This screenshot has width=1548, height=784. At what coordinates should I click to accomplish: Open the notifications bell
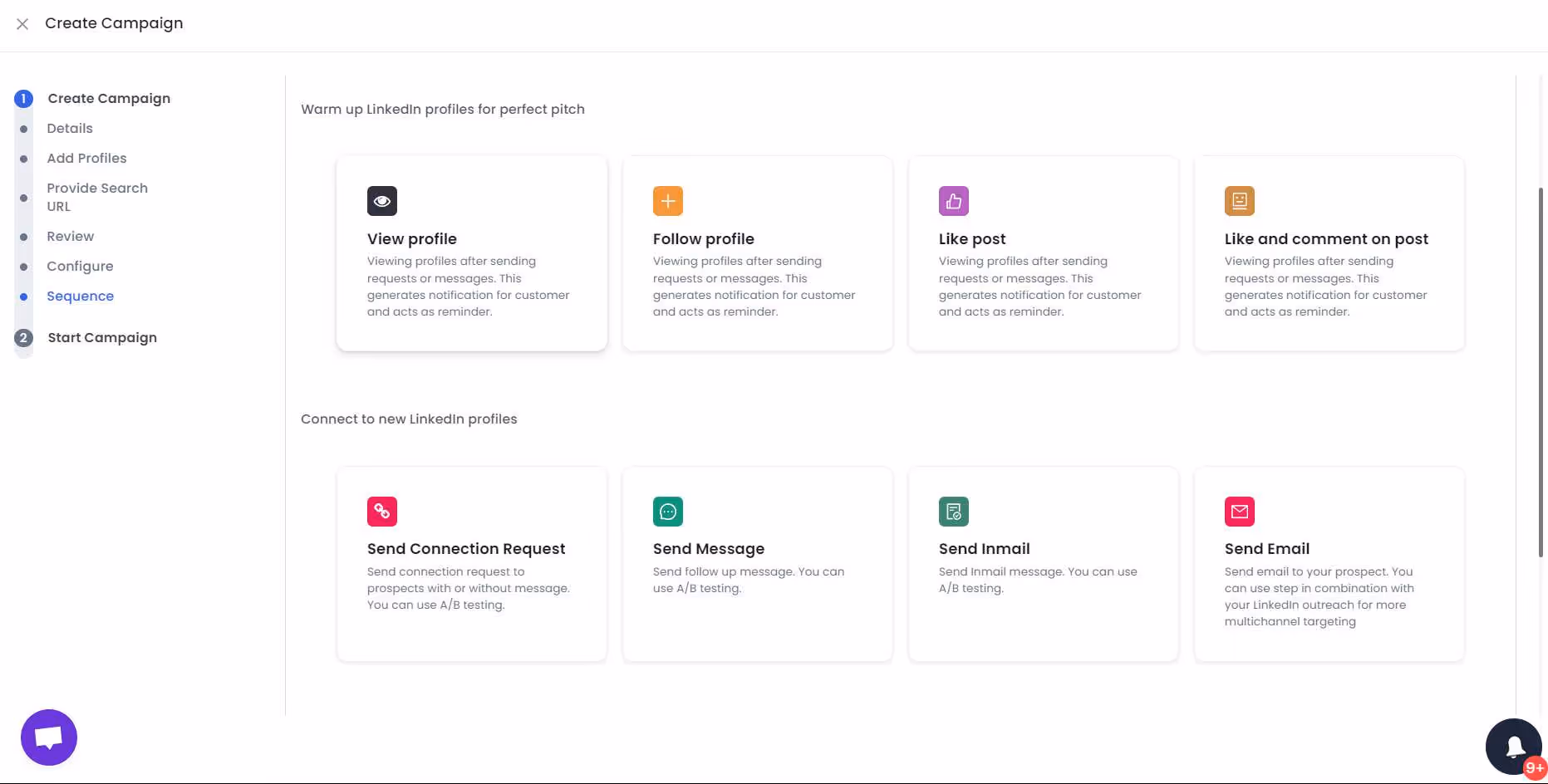tap(1513, 746)
